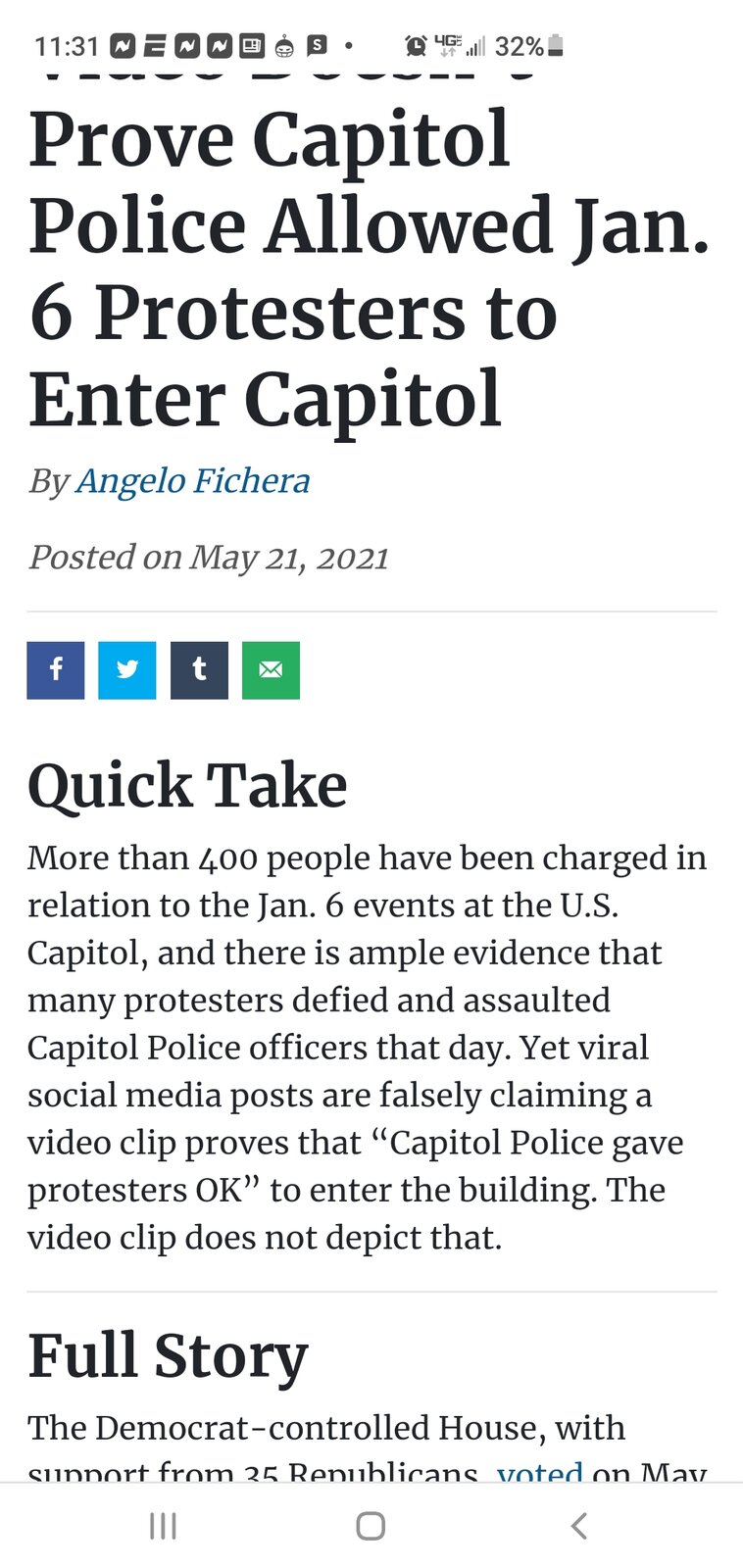Share the article to Tumblr
The height and width of the screenshot is (1568, 743).
coord(199,670)
